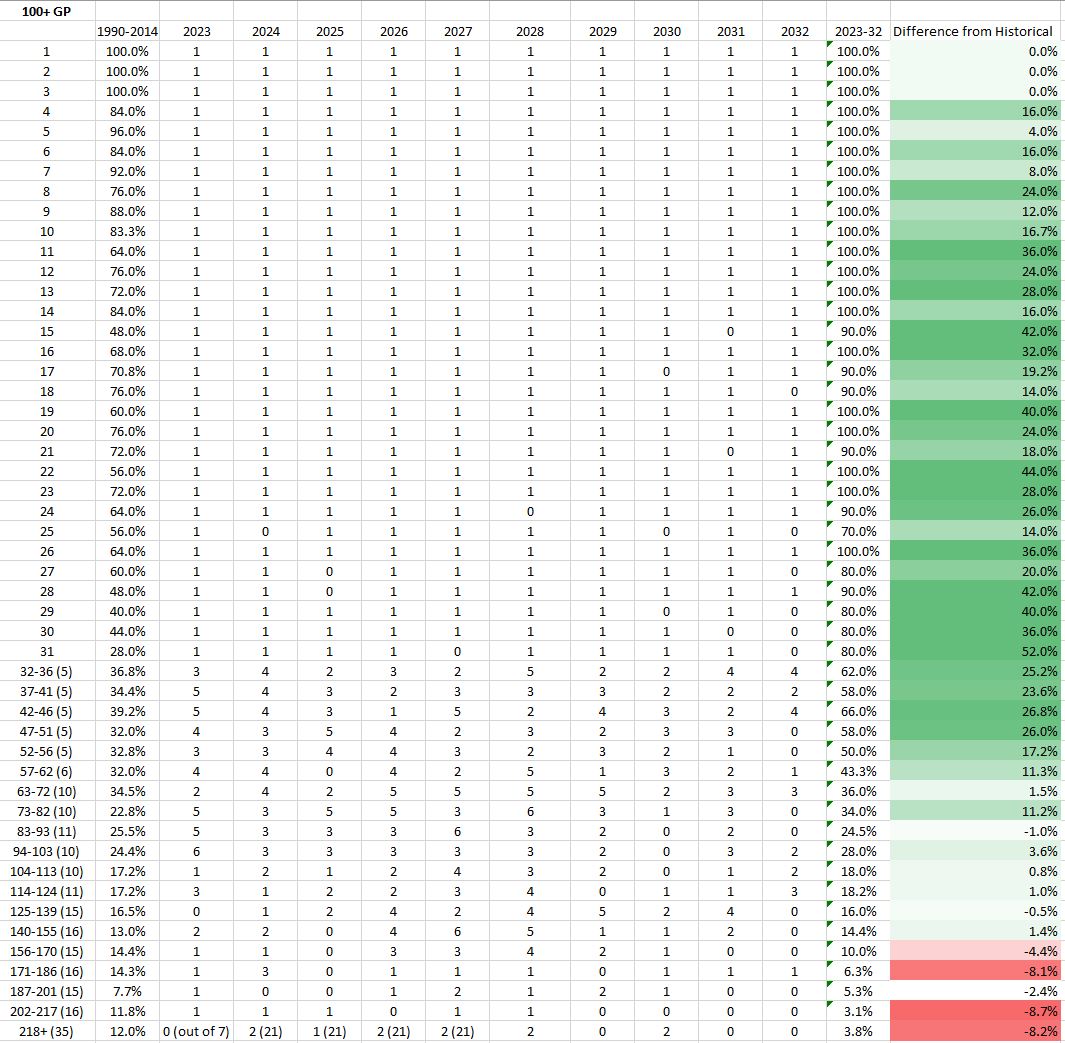Click the 19.2% difference cell
The height and width of the screenshot is (1043, 1065).
tap(976, 371)
